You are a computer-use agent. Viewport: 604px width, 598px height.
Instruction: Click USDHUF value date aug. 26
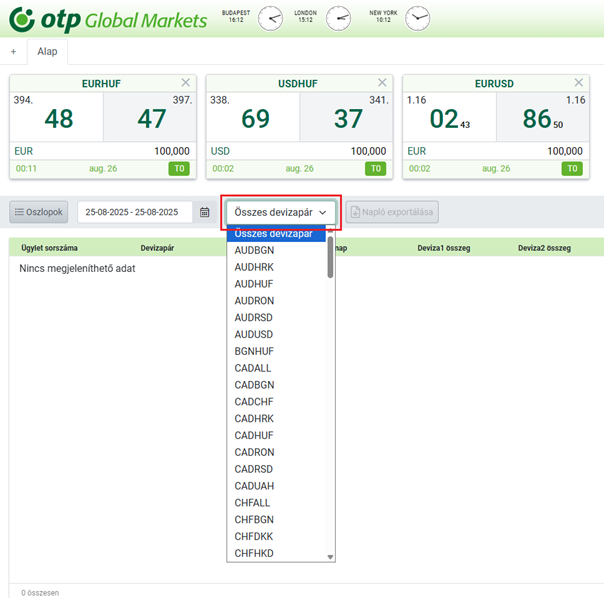pos(299,169)
